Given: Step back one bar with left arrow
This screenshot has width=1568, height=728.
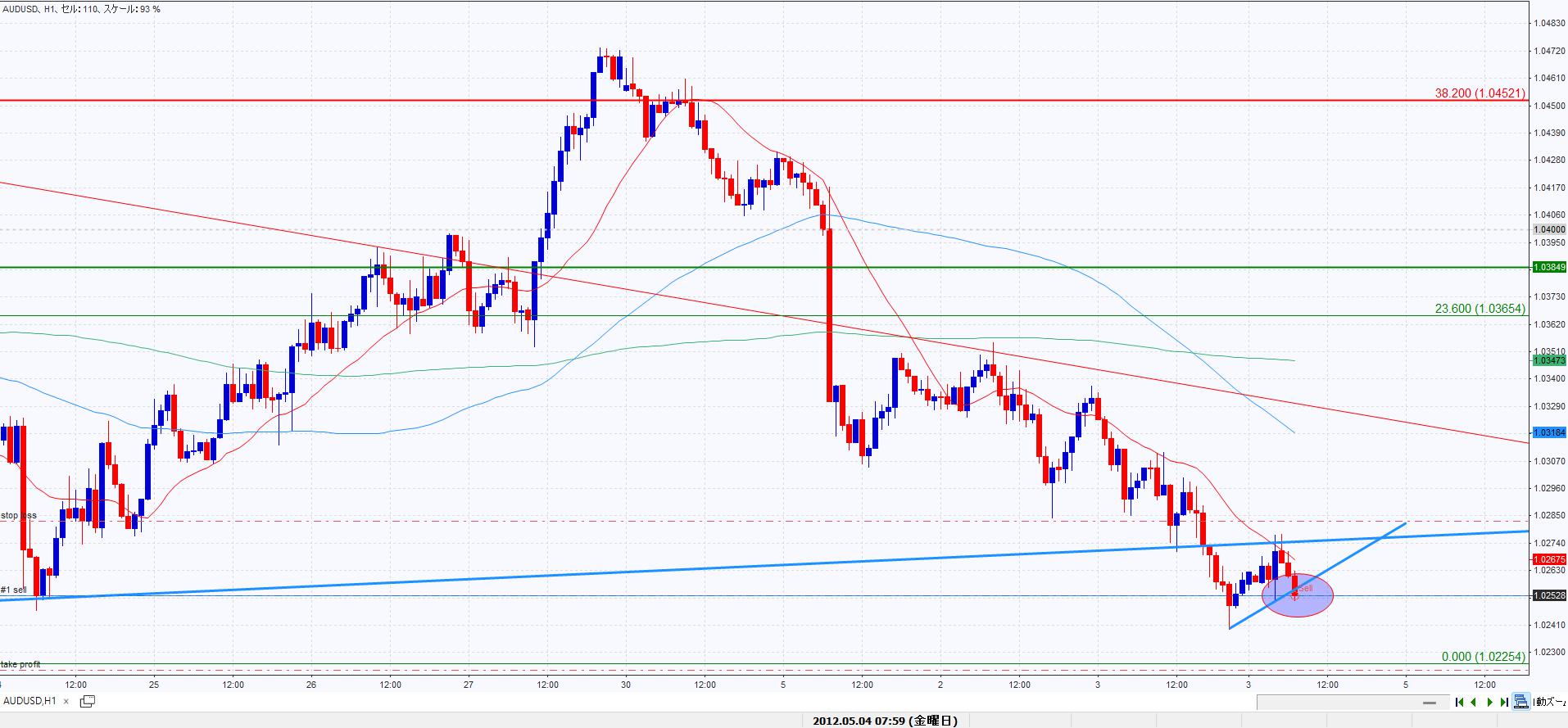Looking at the screenshot, I should click(1474, 702).
